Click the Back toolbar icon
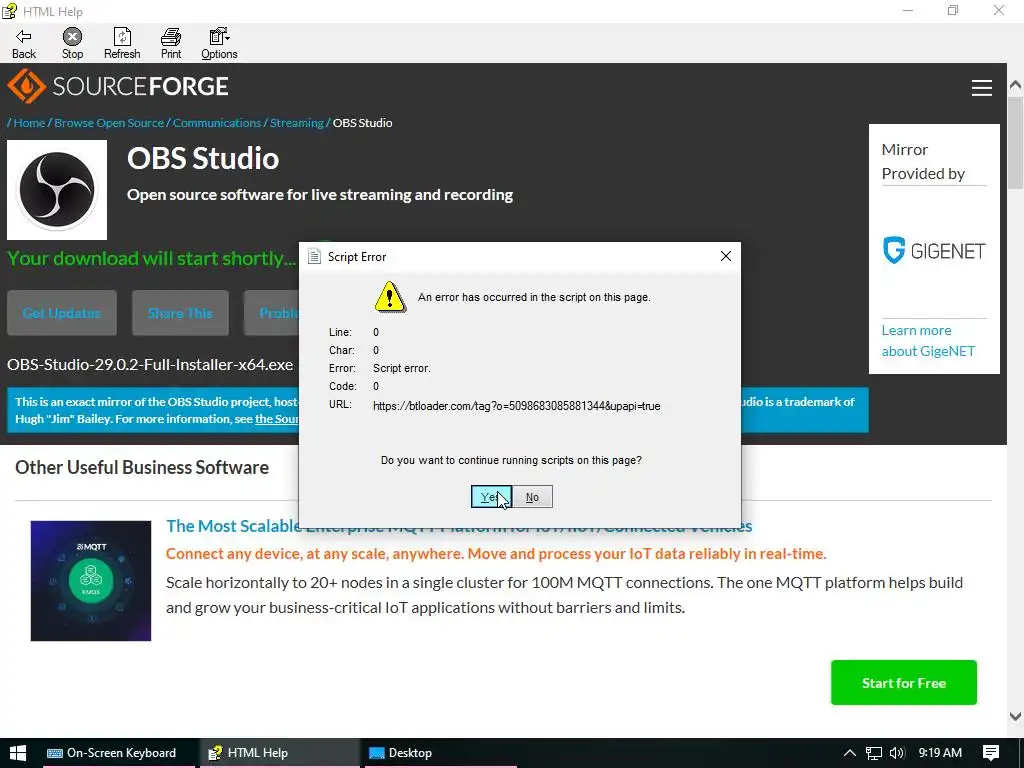The height and width of the screenshot is (768, 1024). tap(24, 44)
